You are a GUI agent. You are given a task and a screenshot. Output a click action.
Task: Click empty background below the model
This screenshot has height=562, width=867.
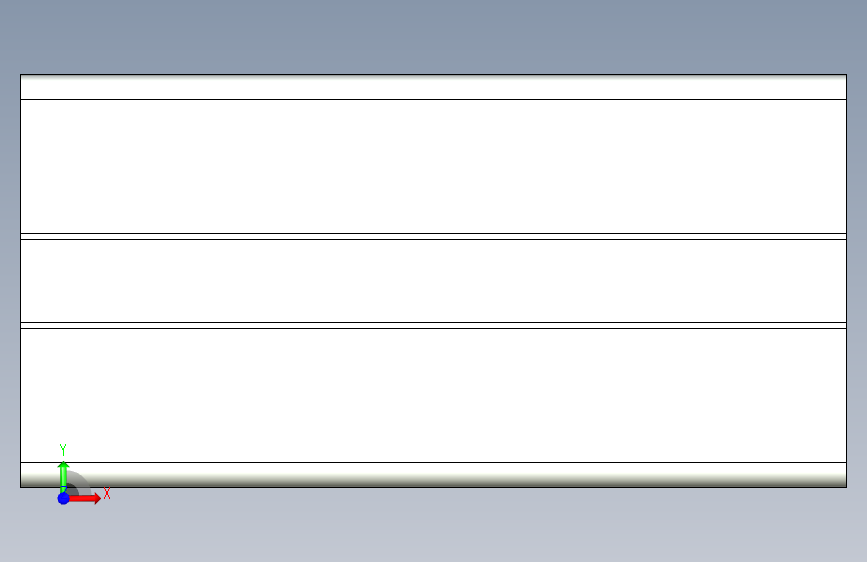(x=434, y=525)
